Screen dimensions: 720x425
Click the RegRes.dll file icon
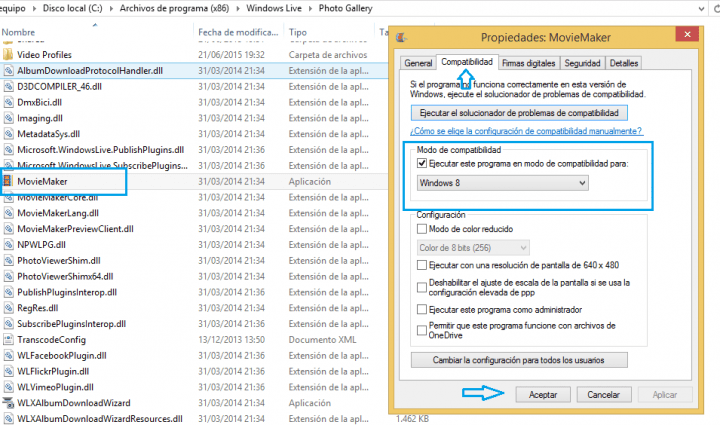(8, 308)
